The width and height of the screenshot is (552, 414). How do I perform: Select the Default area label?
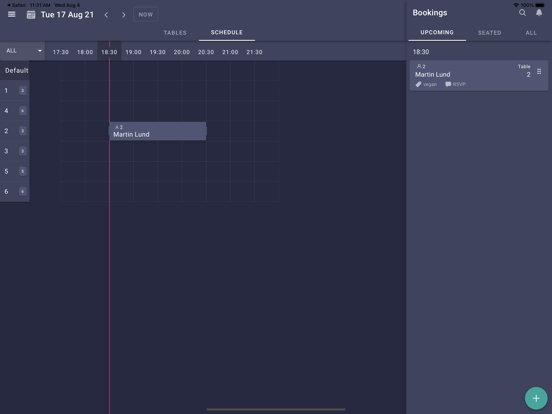coord(16,70)
